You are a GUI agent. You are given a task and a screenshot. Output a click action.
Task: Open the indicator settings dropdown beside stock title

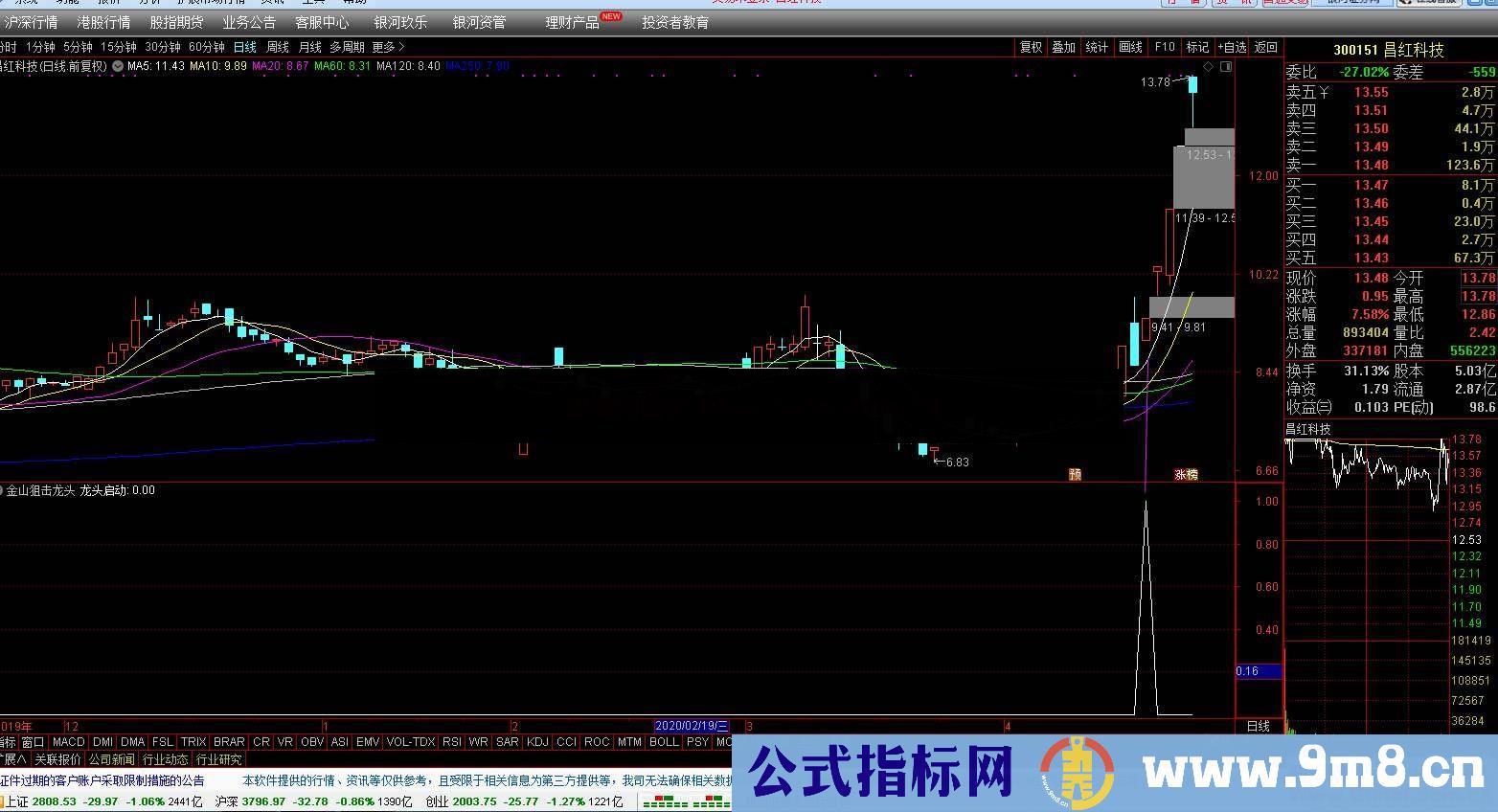[117, 66]
